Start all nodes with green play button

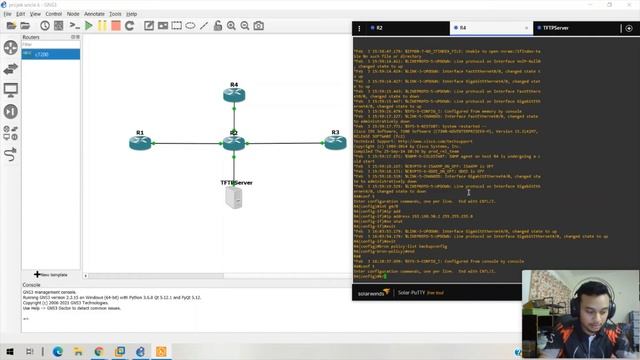click(x=89, y=26)
